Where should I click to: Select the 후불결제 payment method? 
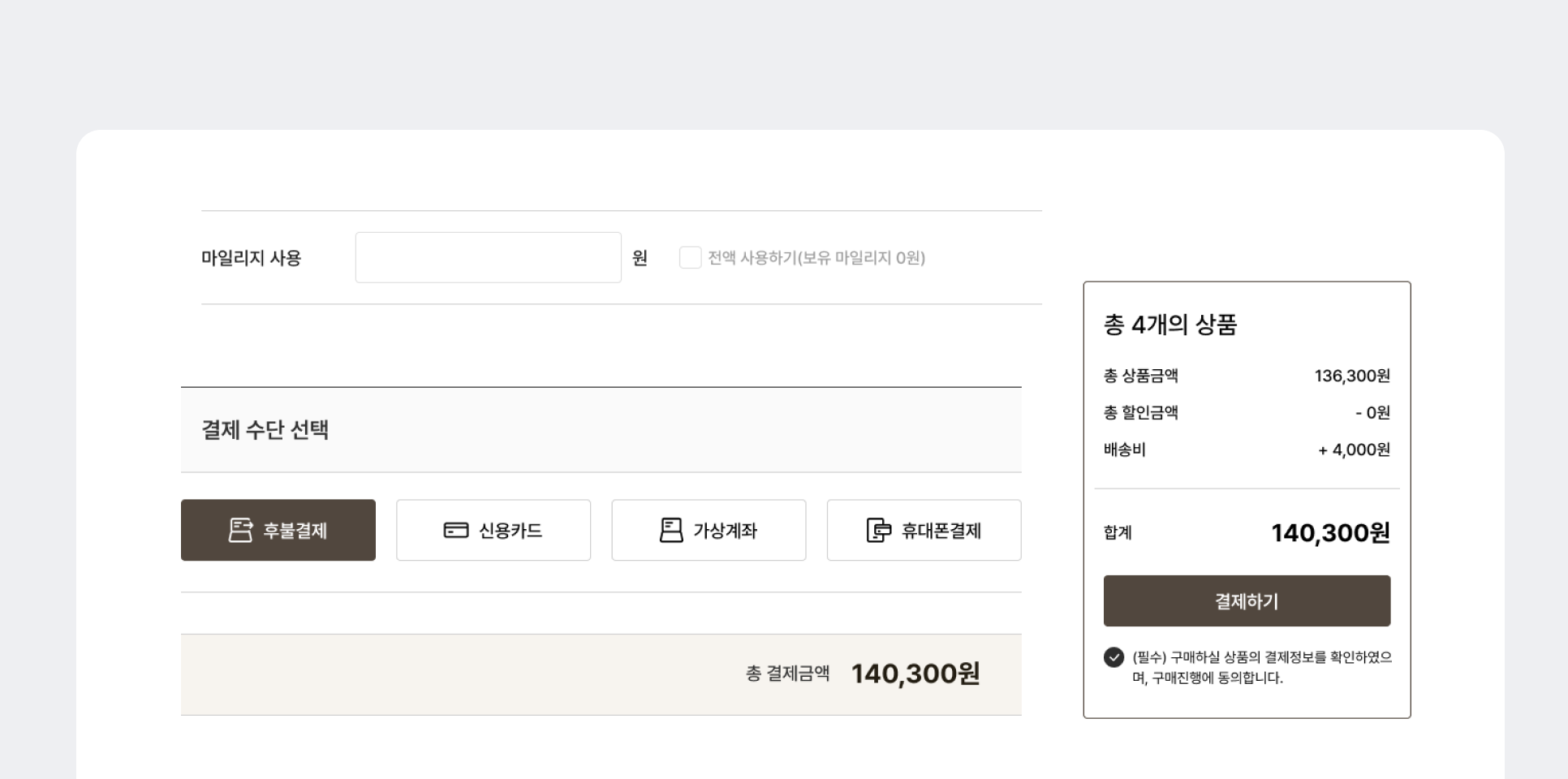[278, 530]
